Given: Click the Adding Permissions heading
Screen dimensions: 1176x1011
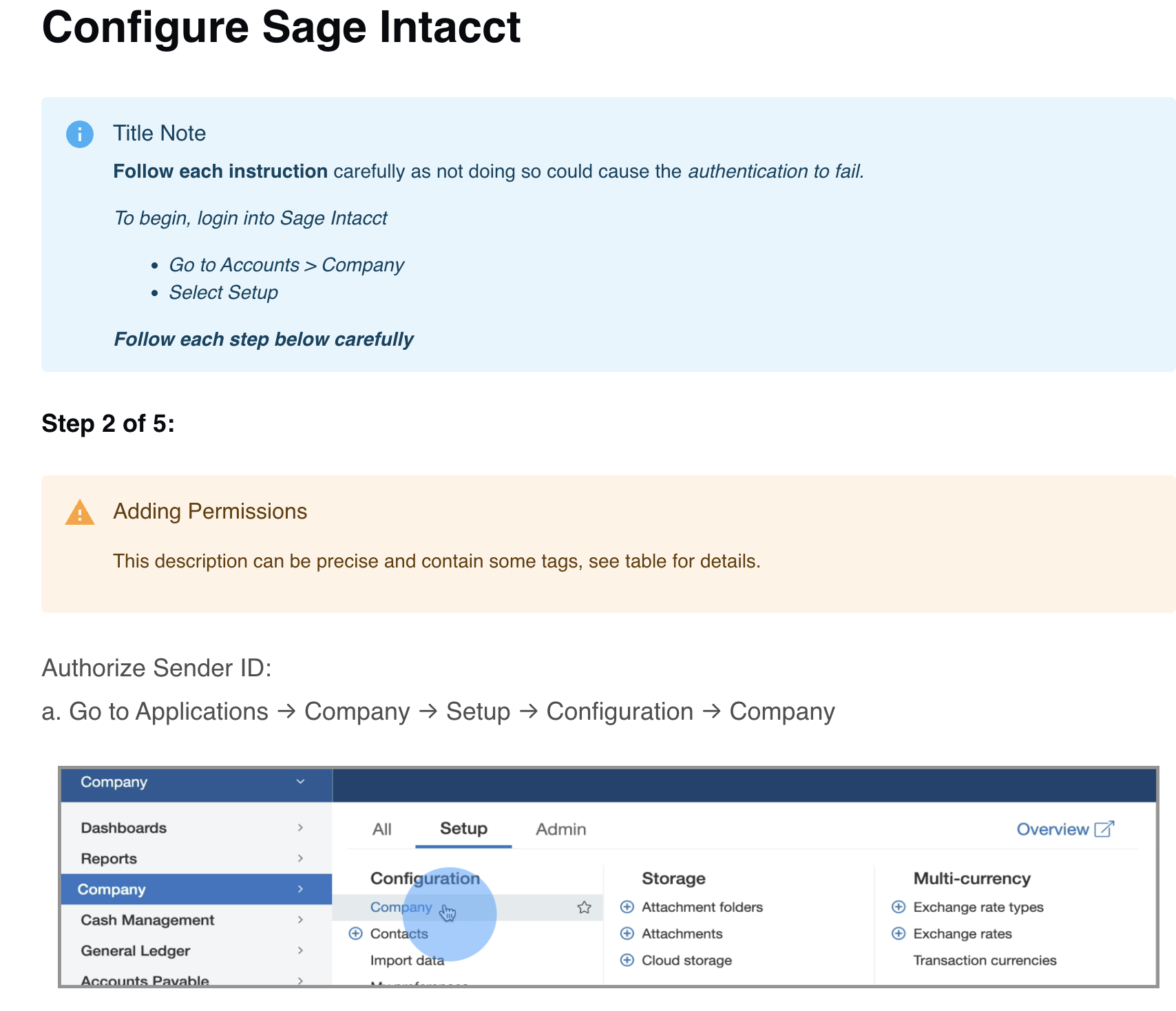Looking at the screenshot, I should click(x=210, y=511).
